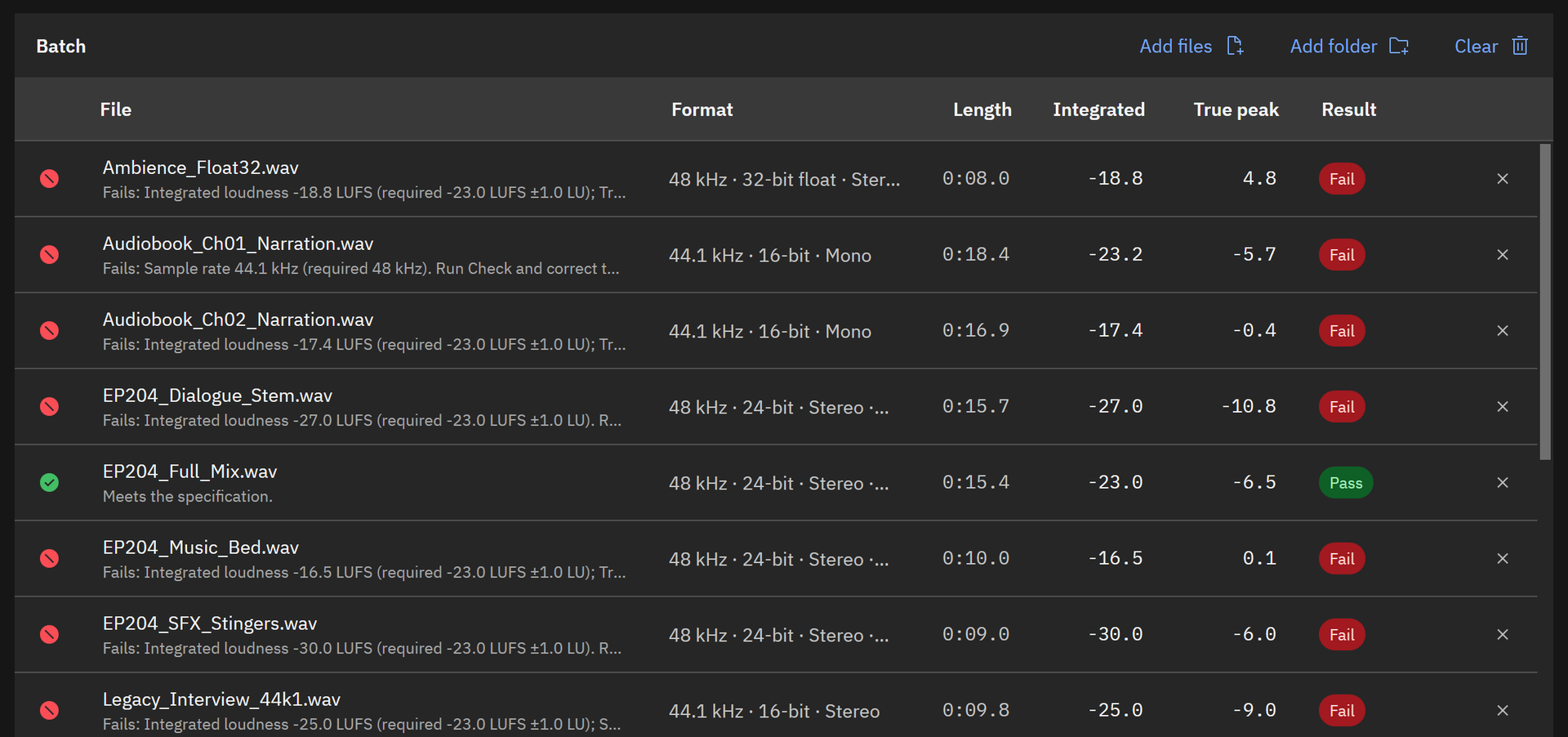Remove EP204_SFX_Stingers.wav from the list
The image size is (1568, 737).
[1503, 635]
